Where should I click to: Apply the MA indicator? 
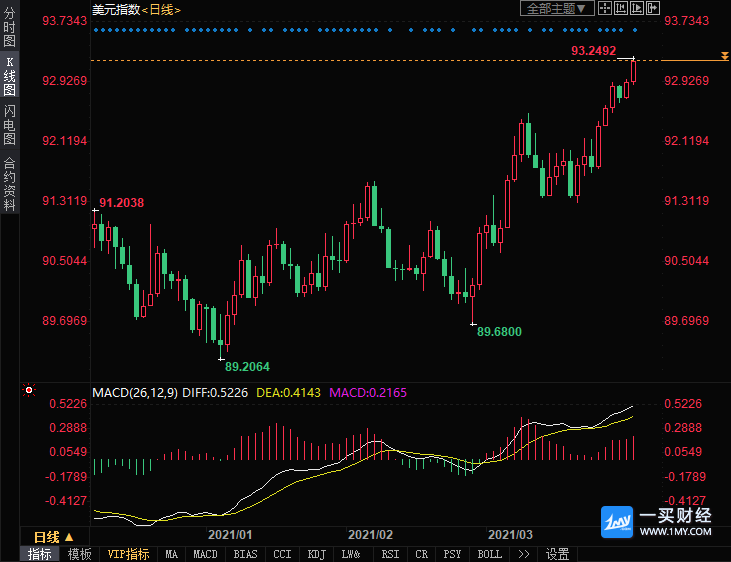(x=172, y=554)
